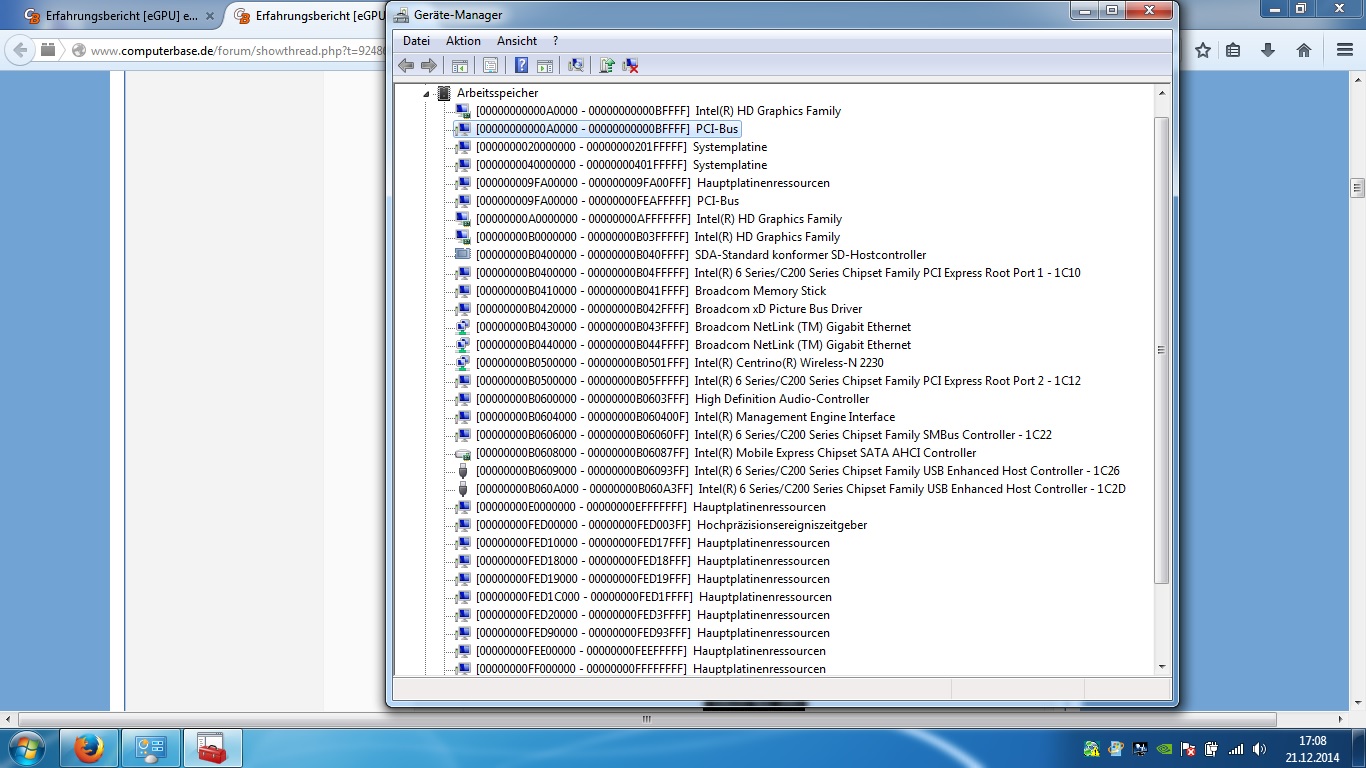Click the browser horizontal scrollbar thumb
This screenshot has width=1366, height=768.
(647, 719)
